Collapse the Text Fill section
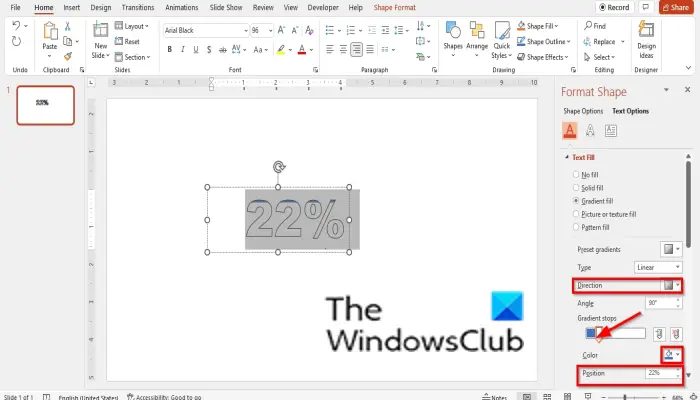The width and height of the screenshot is (700, 400). click(x=567, y=157)
